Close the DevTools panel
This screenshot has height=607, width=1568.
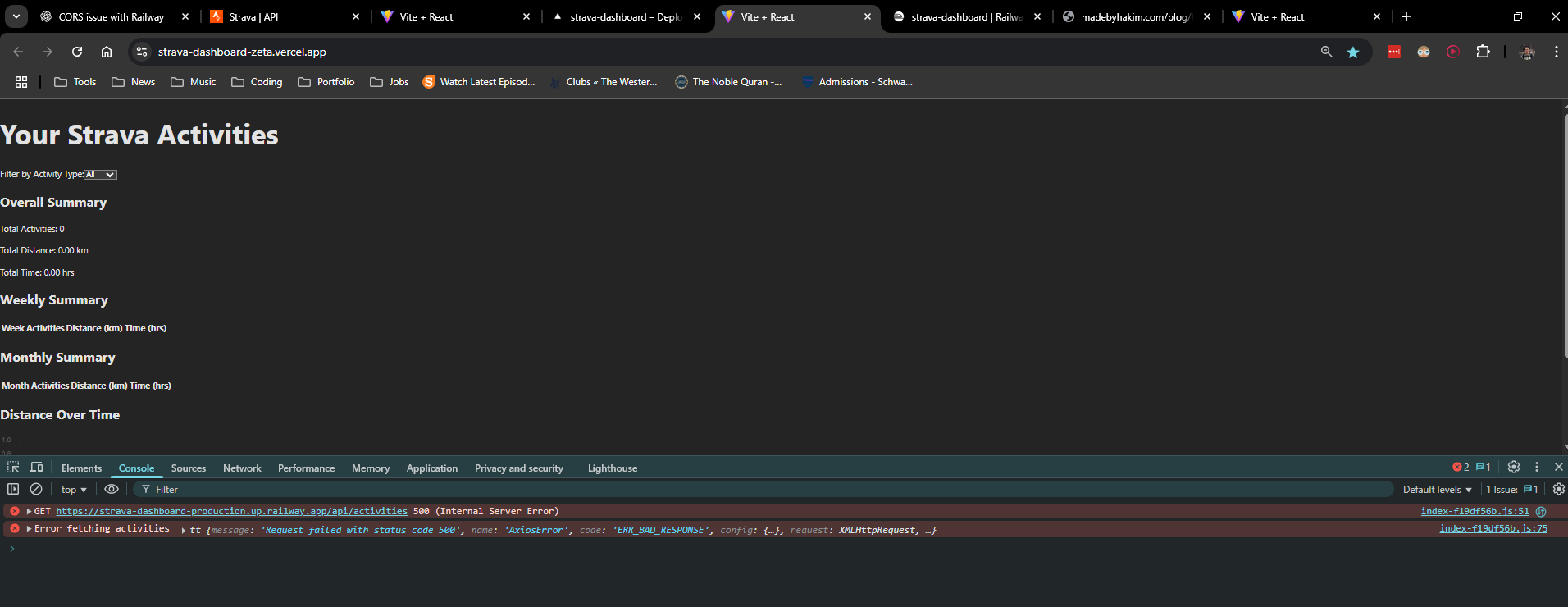pos(1558,467)
